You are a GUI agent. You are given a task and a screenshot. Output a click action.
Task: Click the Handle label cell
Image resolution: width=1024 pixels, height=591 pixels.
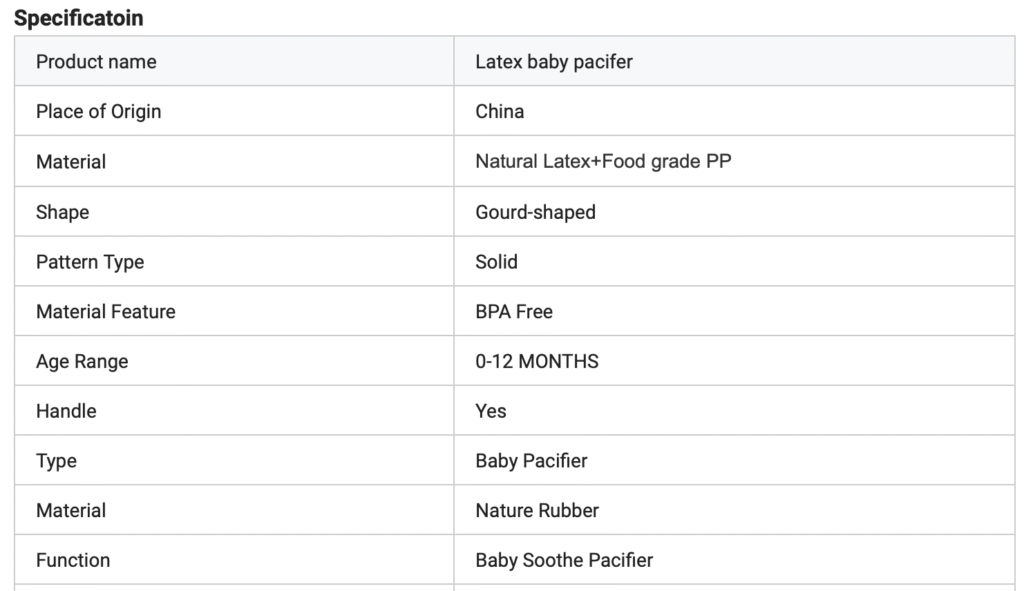tap(66, 411)
